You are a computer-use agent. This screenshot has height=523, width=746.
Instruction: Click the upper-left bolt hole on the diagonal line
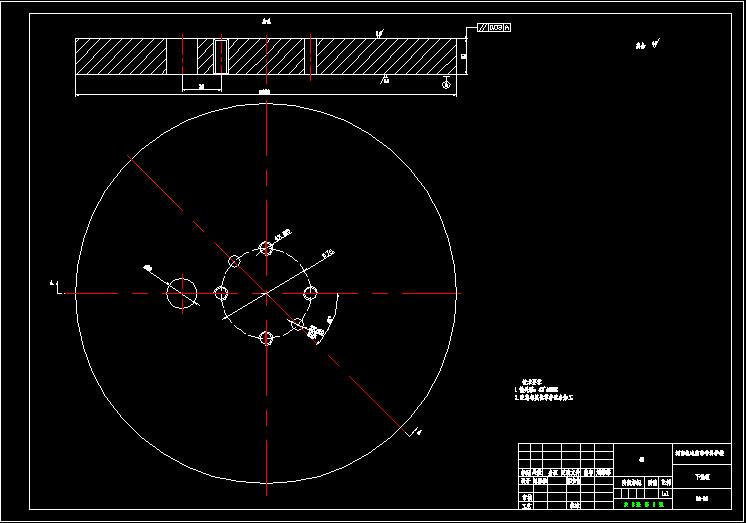[235, 261]
